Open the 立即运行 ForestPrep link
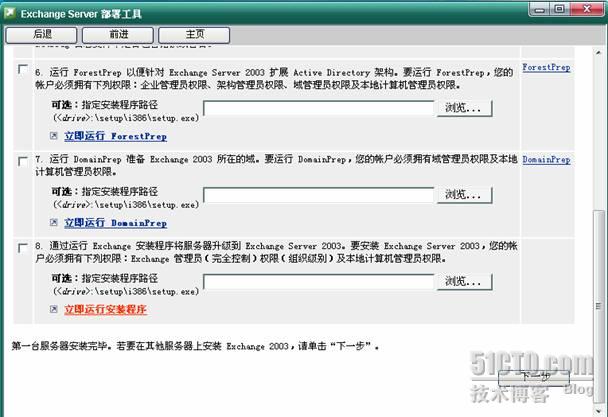 (116, 136)
